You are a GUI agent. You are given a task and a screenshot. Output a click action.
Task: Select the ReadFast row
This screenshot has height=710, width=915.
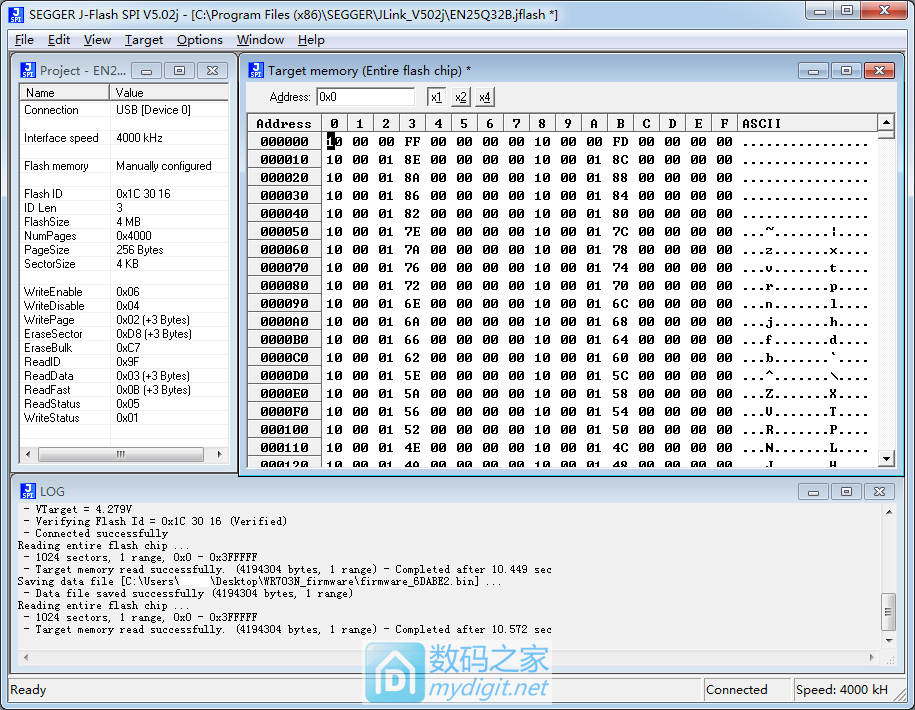(x=124, y=390)
